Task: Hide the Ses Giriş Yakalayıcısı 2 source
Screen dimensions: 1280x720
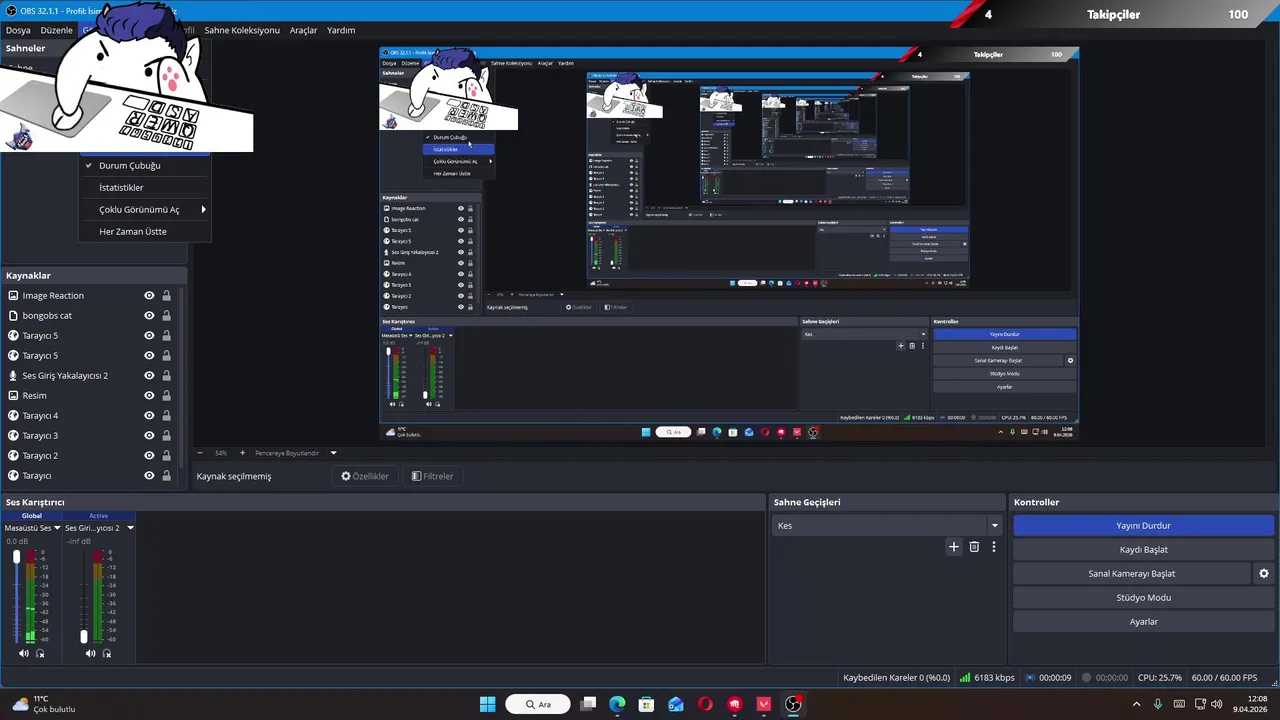Action: tap(149, 376)
